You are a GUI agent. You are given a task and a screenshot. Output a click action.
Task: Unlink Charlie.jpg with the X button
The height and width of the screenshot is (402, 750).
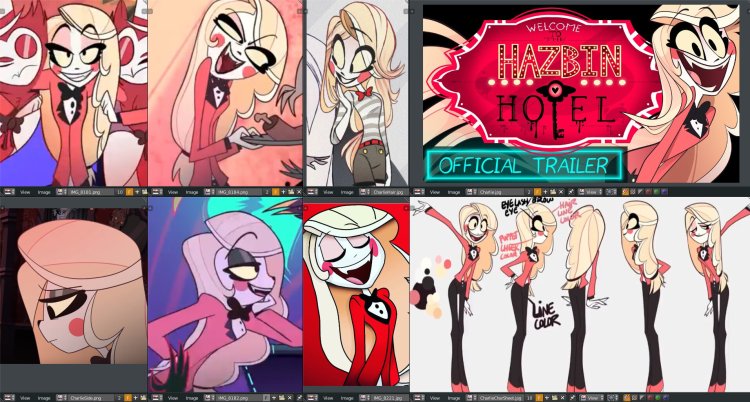[561, 191]
